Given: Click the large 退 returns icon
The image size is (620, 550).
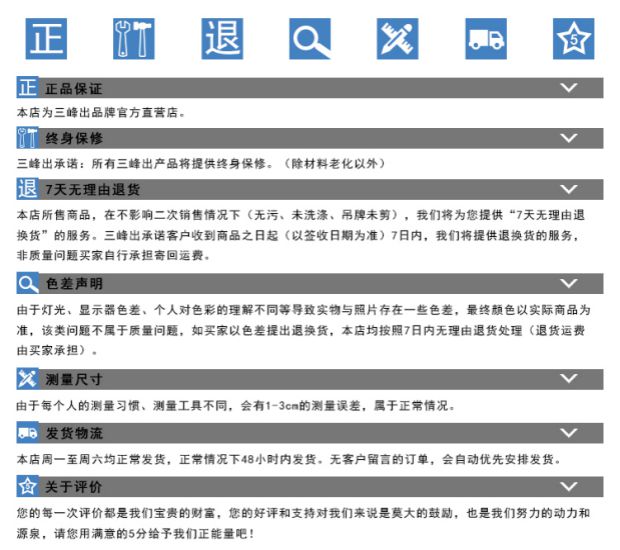Looking at the screenshot, I should [222, 39].
